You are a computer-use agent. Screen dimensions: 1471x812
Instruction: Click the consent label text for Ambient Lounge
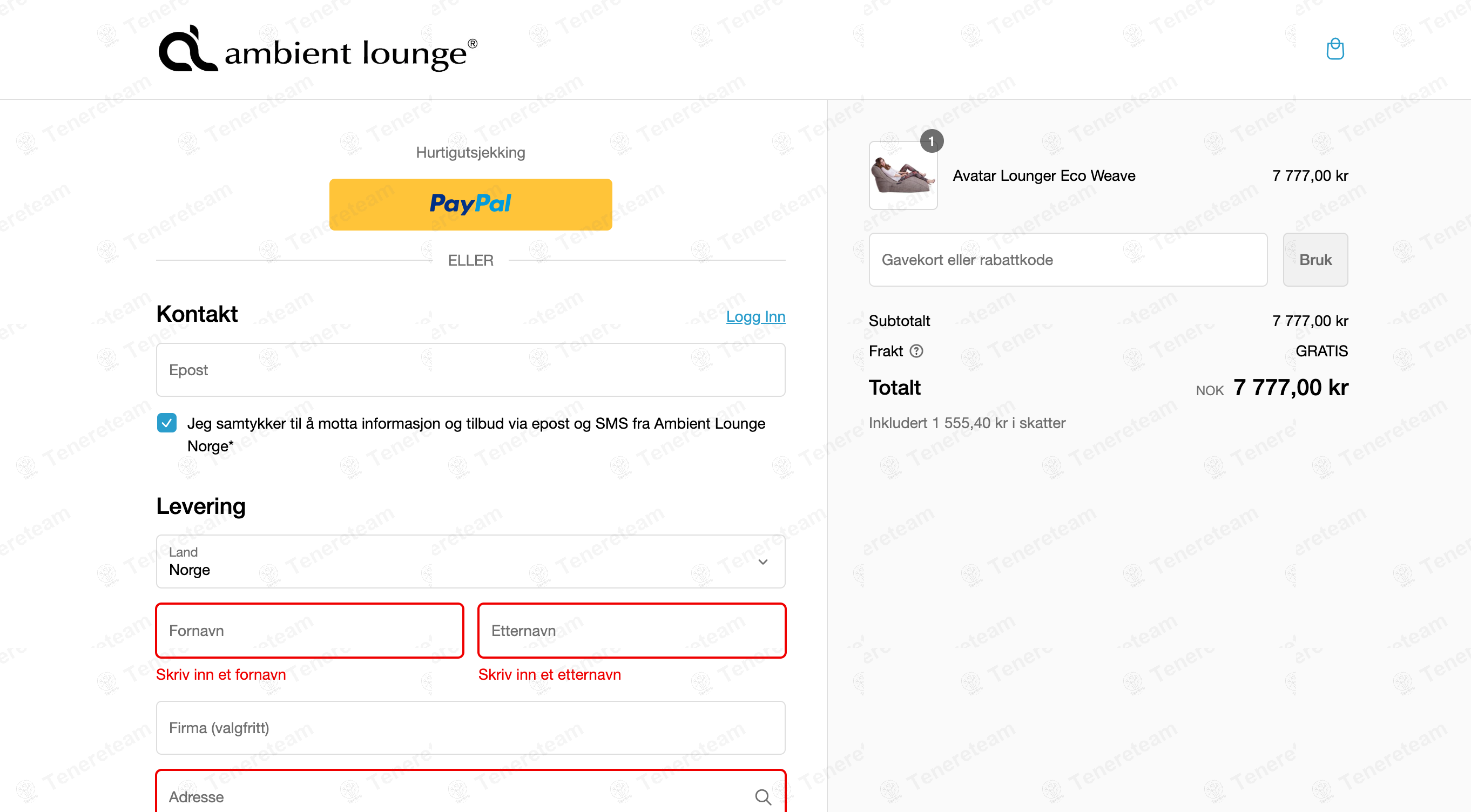(x=475, y=424)
